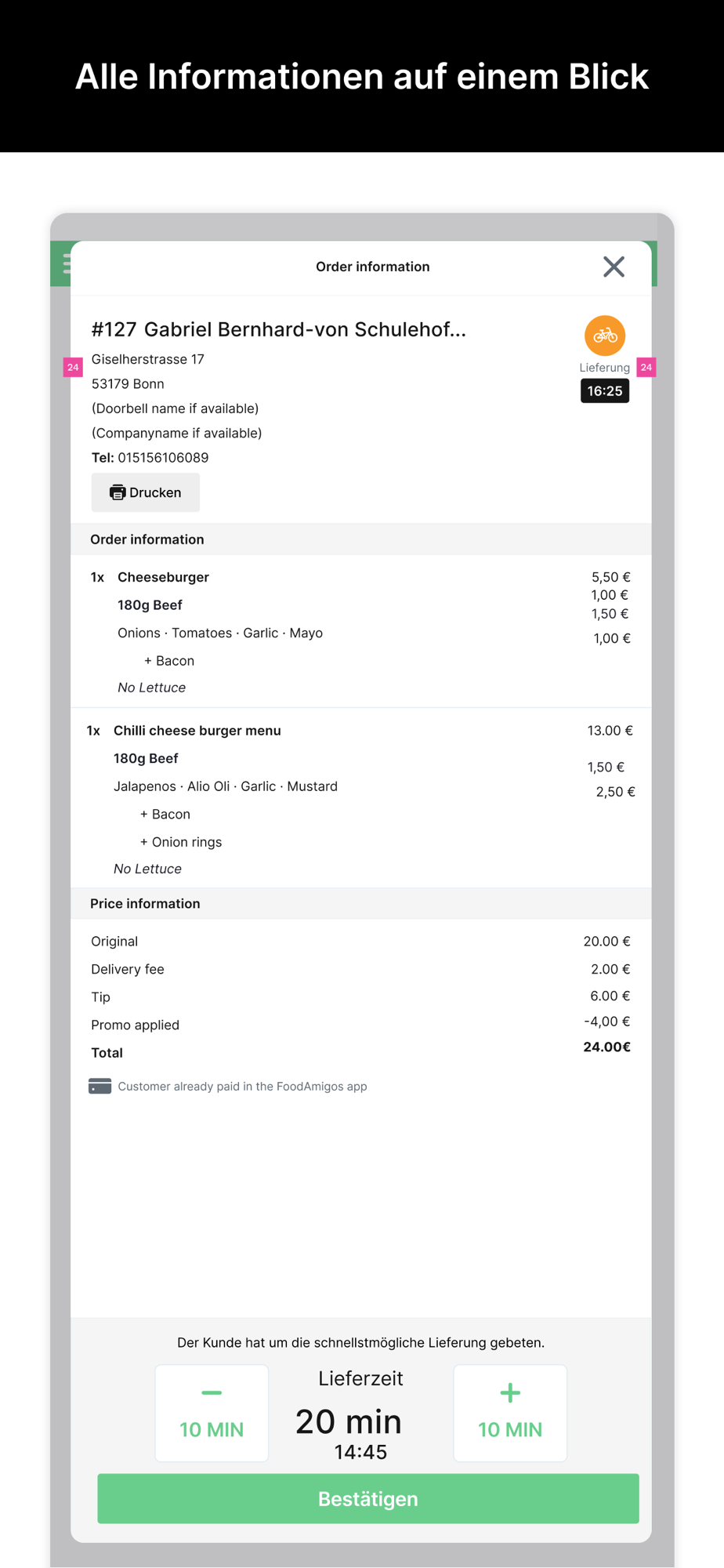Select the Chilli cheese burger menu item
This screenshot has height=1568, width=724.
197,731
